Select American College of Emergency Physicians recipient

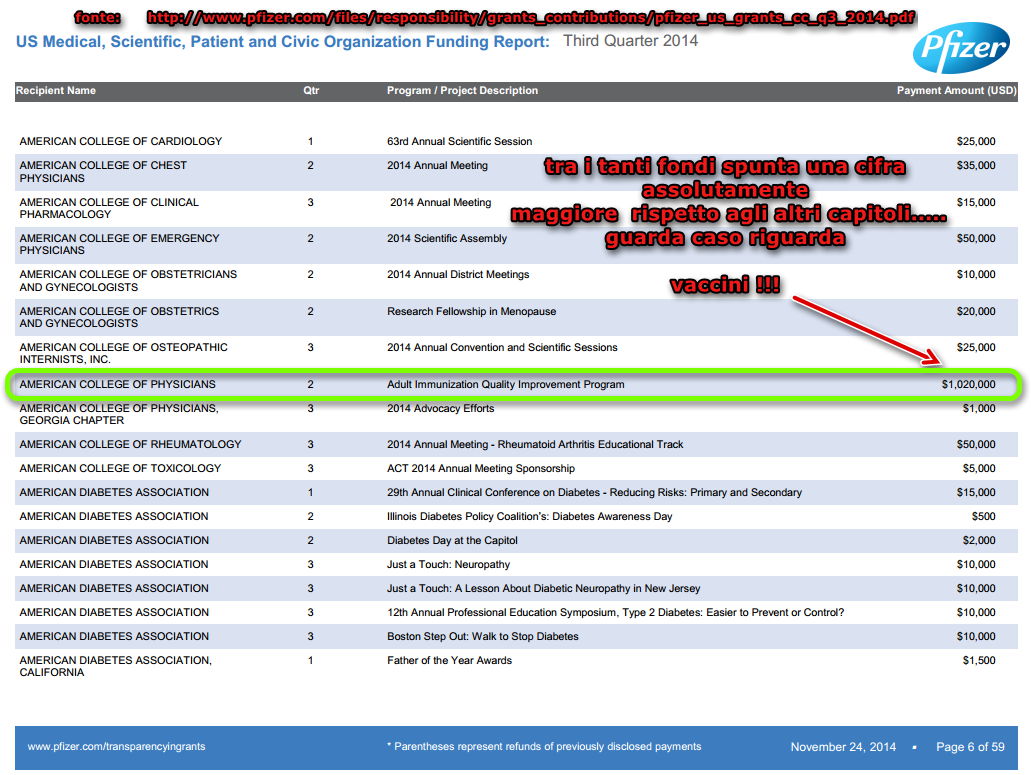point(120,245)
